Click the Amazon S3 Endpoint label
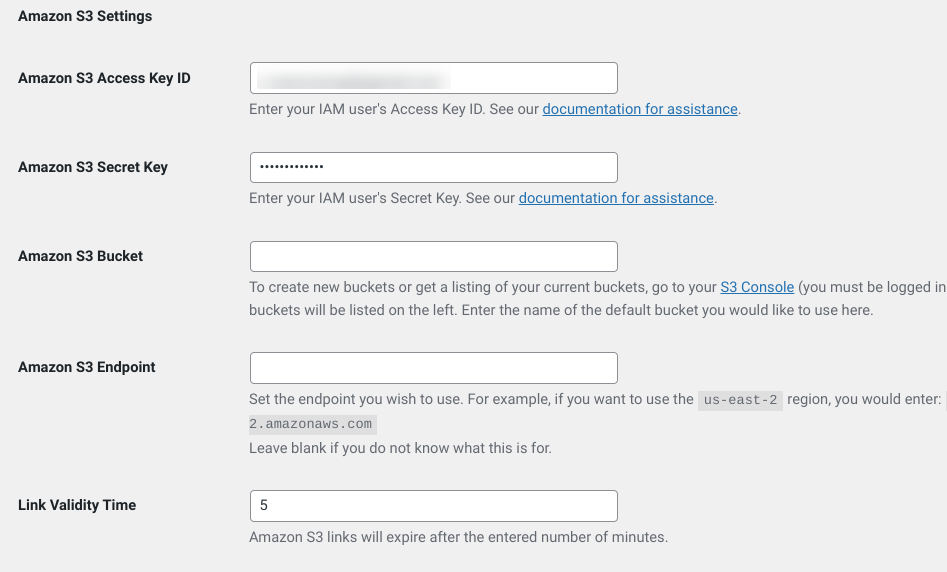 pyautogui.click(x=86, y=367)
